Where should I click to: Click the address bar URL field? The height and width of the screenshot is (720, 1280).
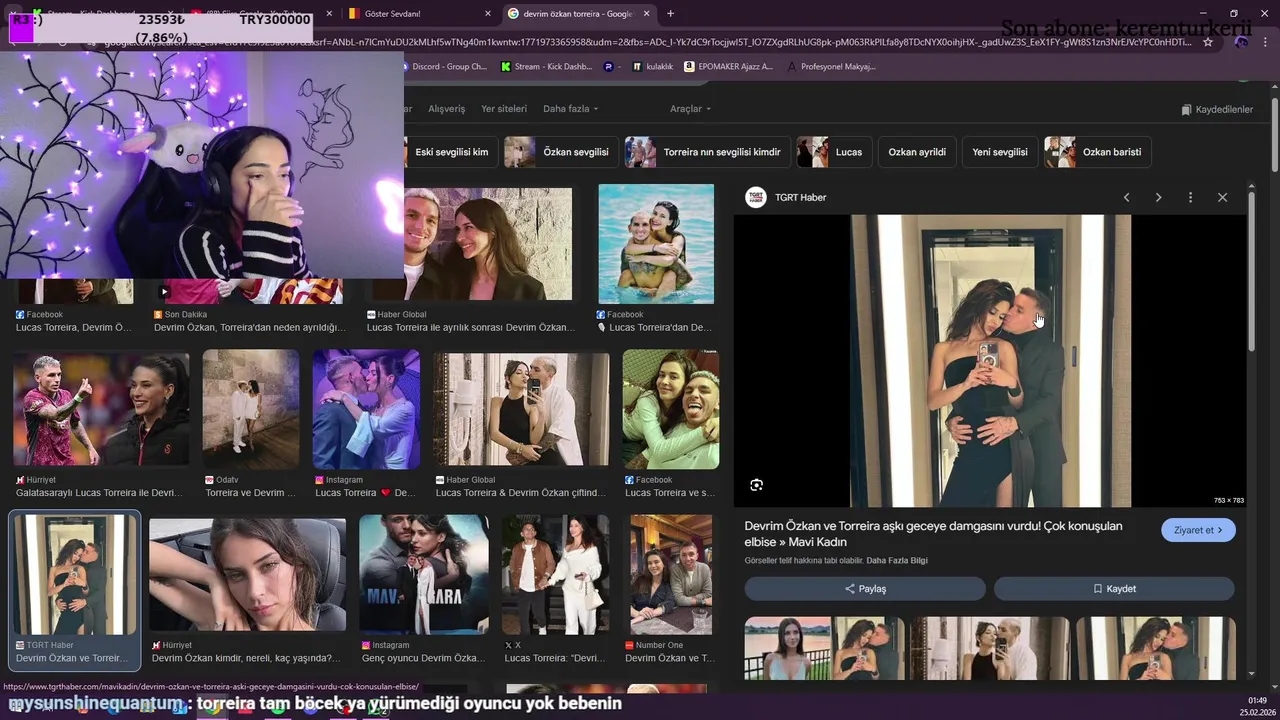click(x=650, y=42)
